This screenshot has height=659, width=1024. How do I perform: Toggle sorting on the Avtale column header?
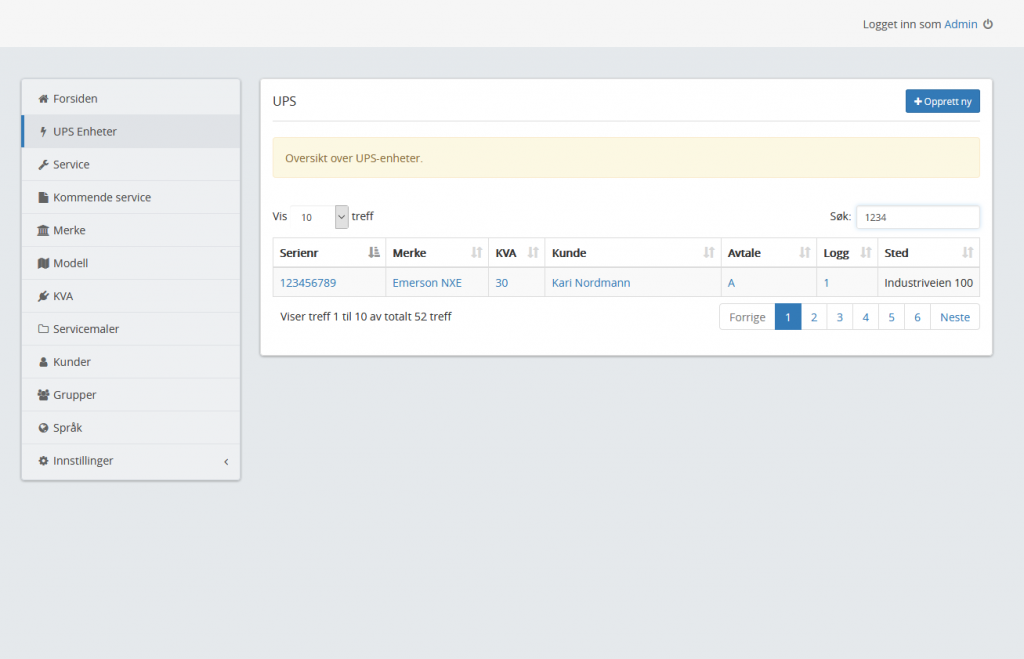click(768, 253)
